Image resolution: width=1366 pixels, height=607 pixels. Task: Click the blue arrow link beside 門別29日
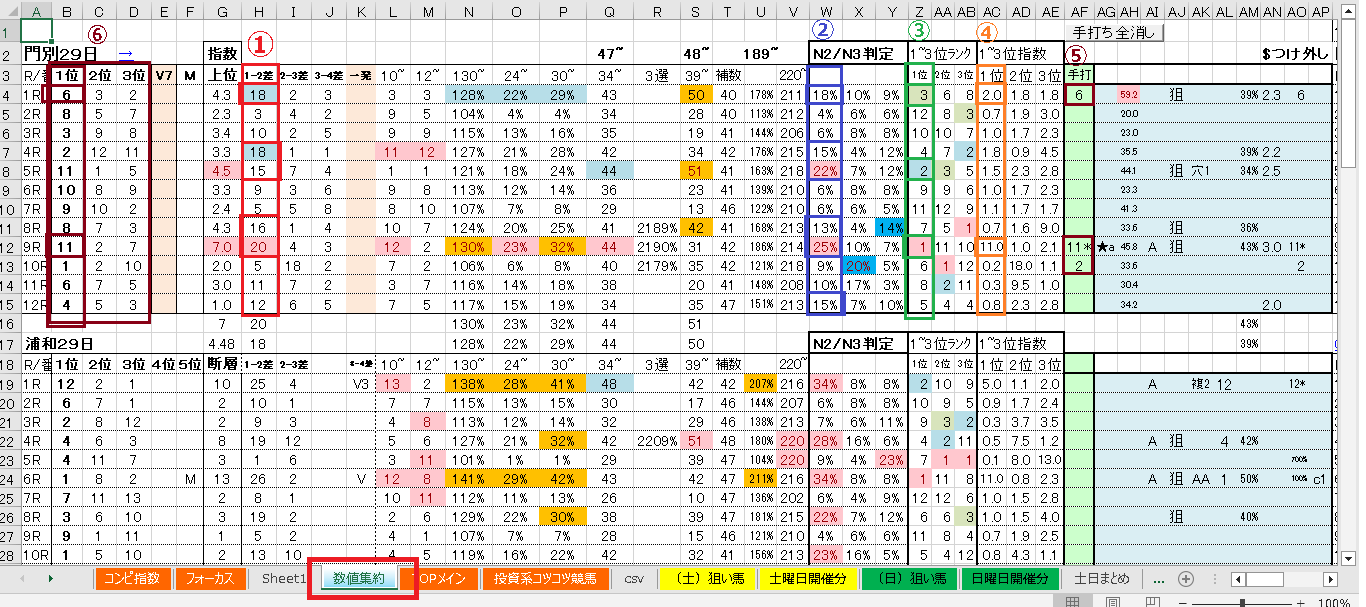pos(125,53)
